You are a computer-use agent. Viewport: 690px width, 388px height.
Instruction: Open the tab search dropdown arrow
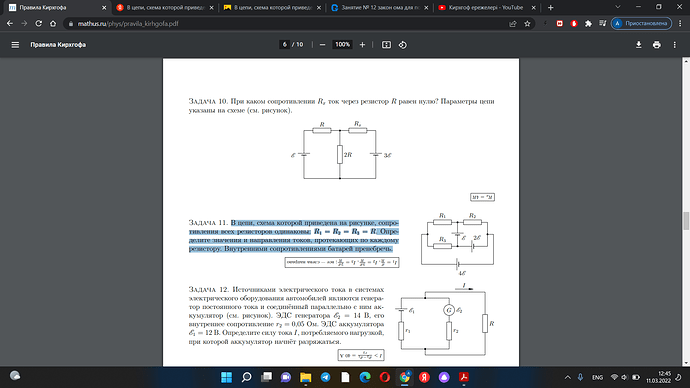pos(617,7)
